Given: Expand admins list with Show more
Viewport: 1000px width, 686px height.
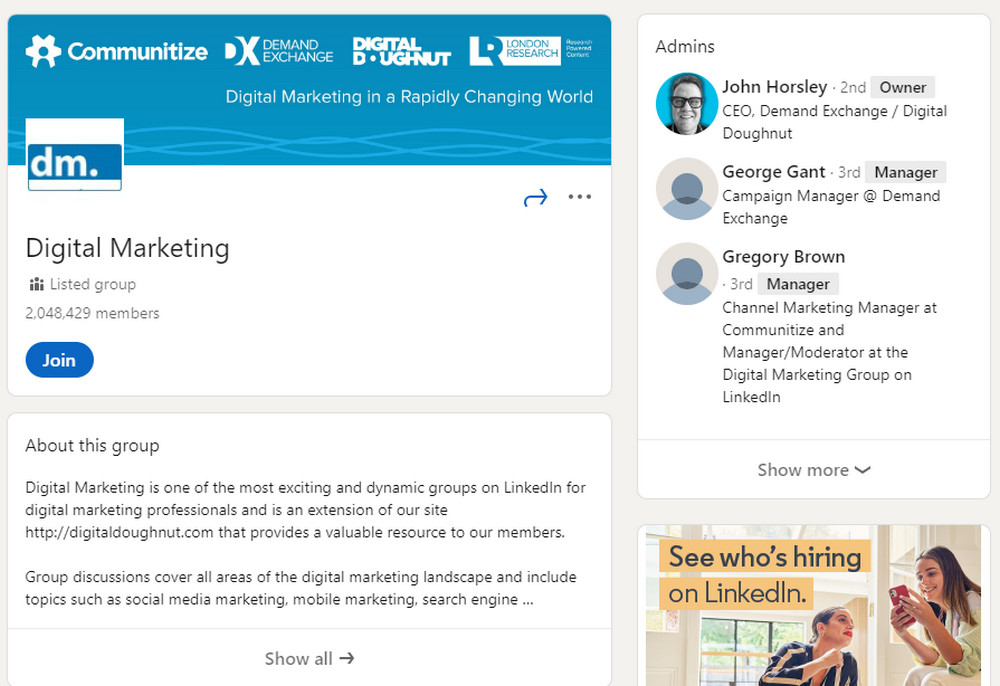Looking at the screenshot, I should click(x=813, y=469).
